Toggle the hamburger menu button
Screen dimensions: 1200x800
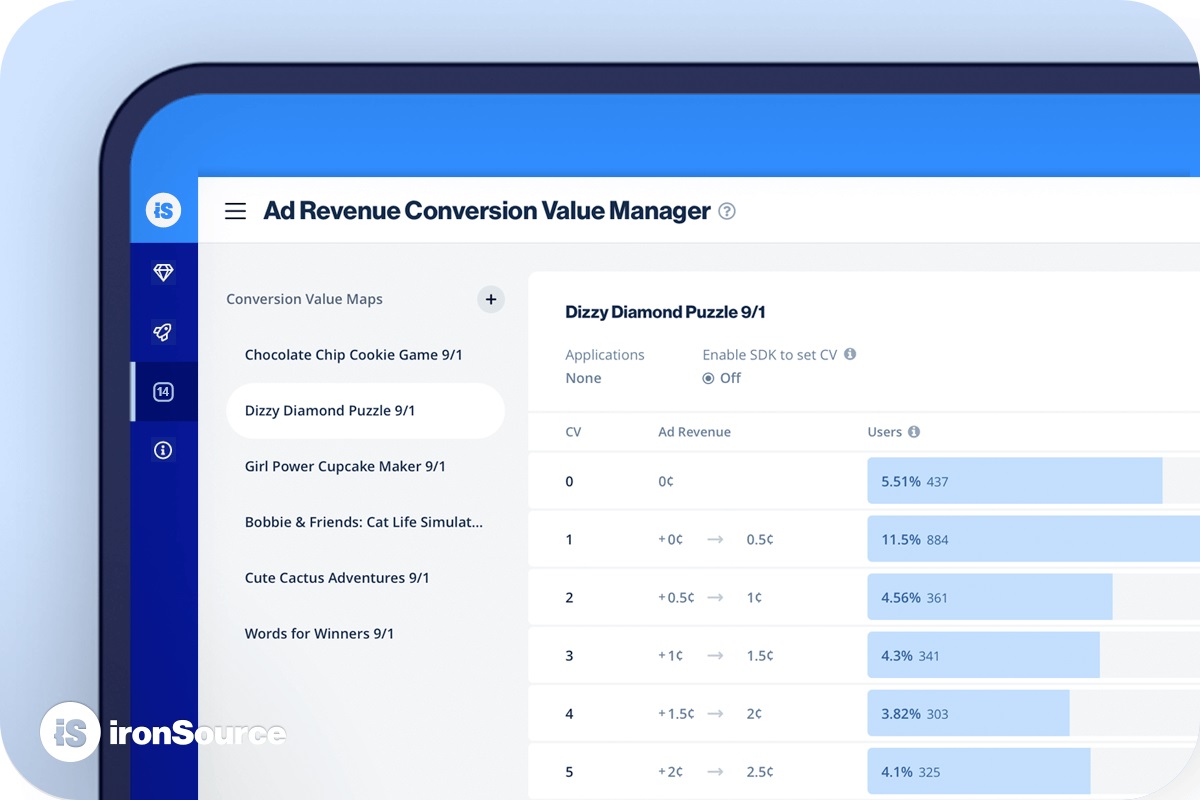click(x=235, y=211)
